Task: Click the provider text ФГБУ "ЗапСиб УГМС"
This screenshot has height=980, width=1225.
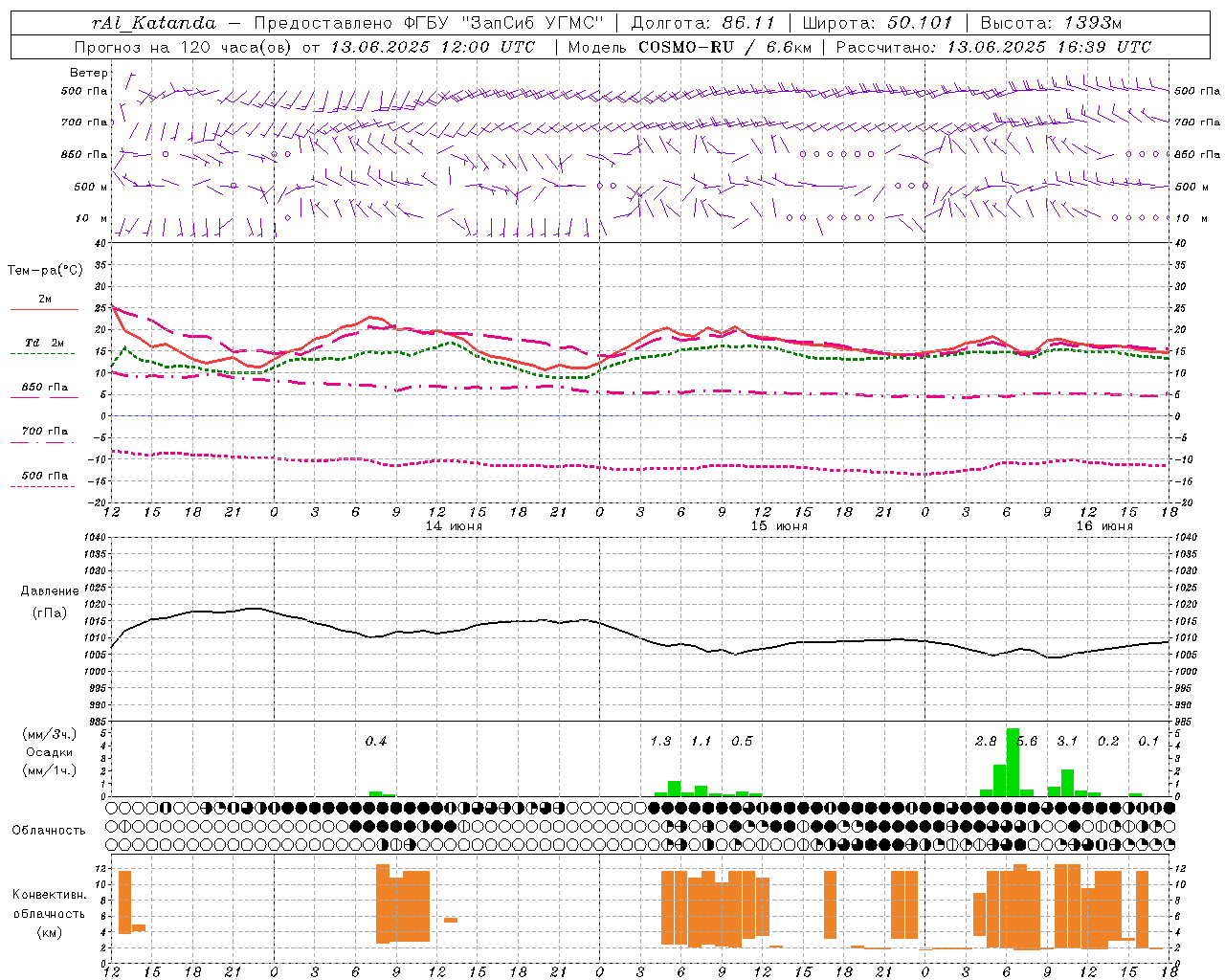Action: point(503,23)
